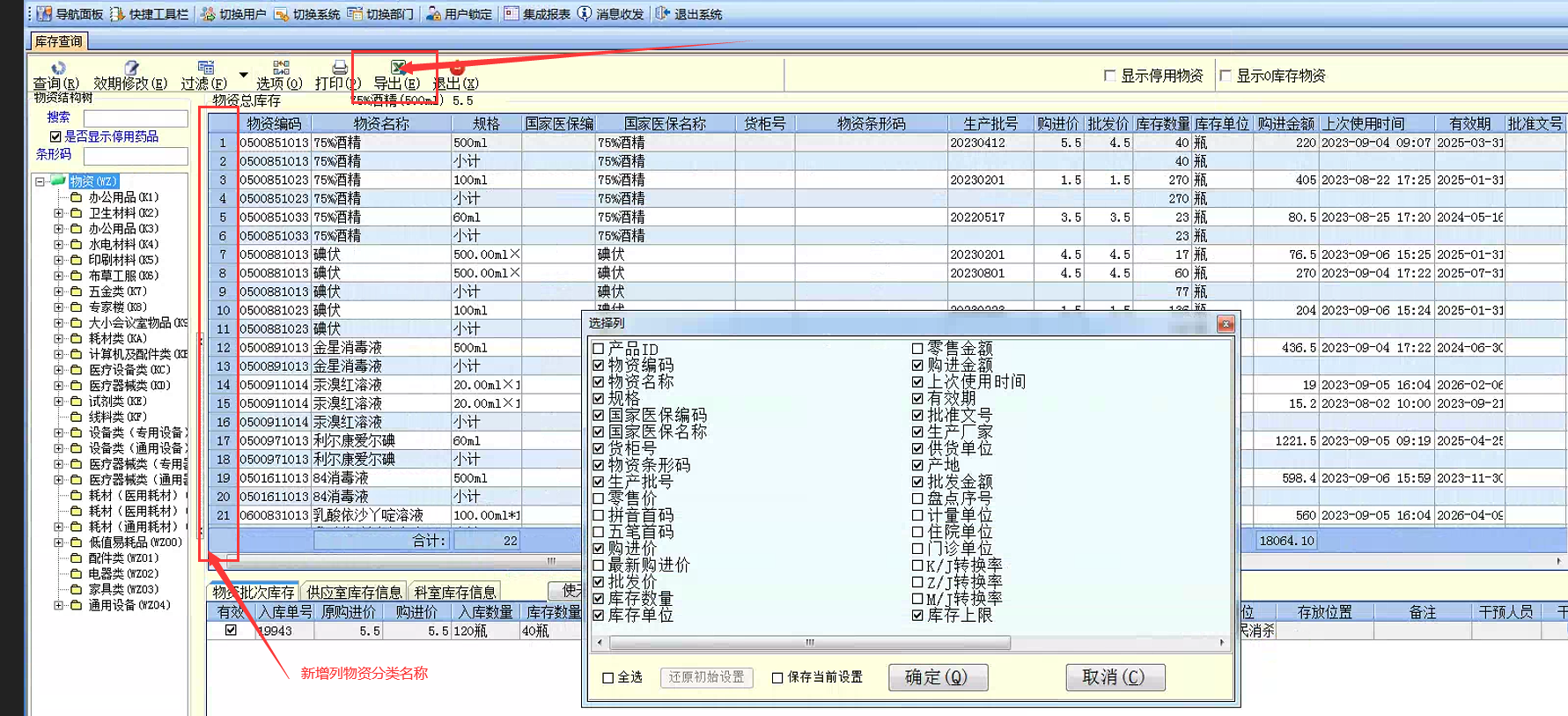Click the 配件类(WZ01) folder icon

pyautogui.click(x=77, y=558)
